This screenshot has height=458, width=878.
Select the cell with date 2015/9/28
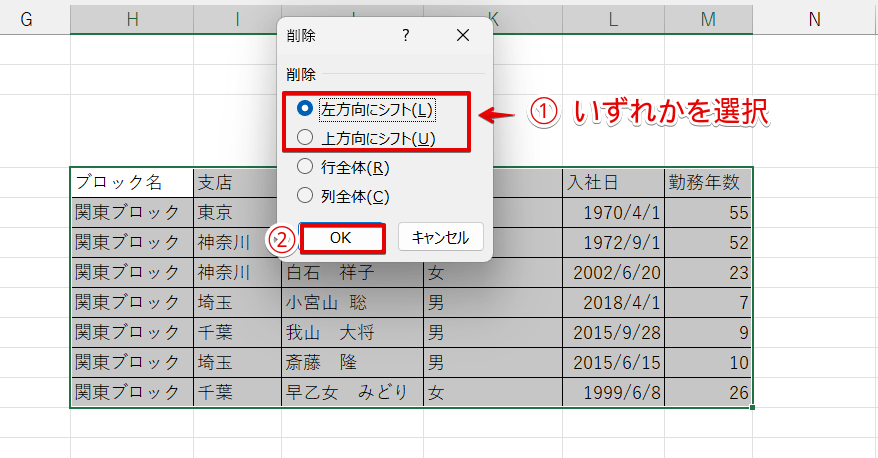click(x=613, y=333)
